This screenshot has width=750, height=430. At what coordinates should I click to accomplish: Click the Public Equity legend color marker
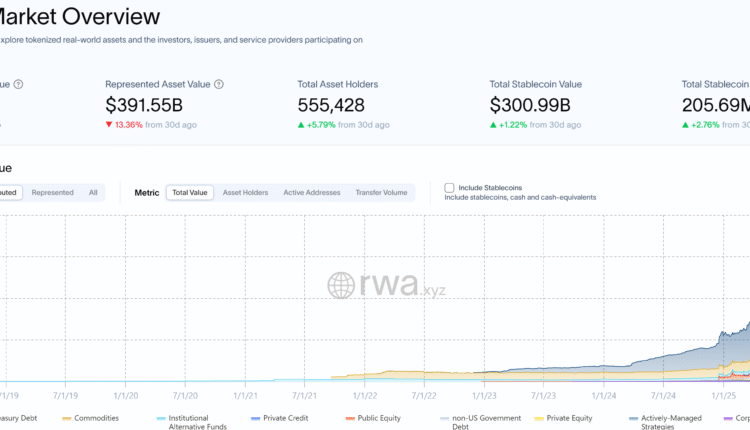[350, 417]
